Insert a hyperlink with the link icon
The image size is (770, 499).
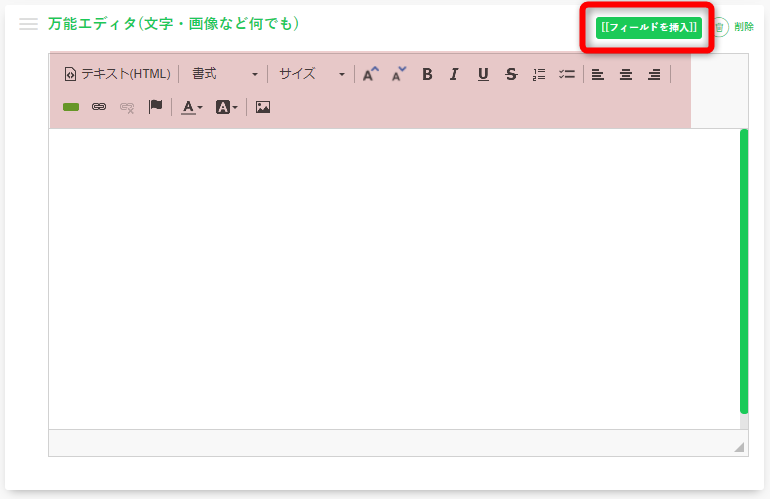(x=99, y=107)
